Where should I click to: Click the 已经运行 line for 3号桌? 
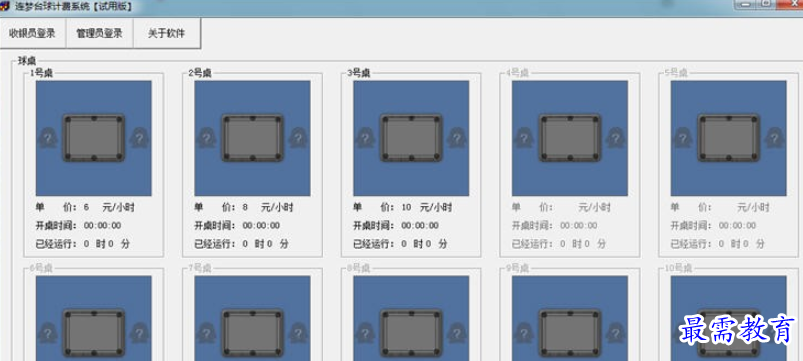click(400, 244)
